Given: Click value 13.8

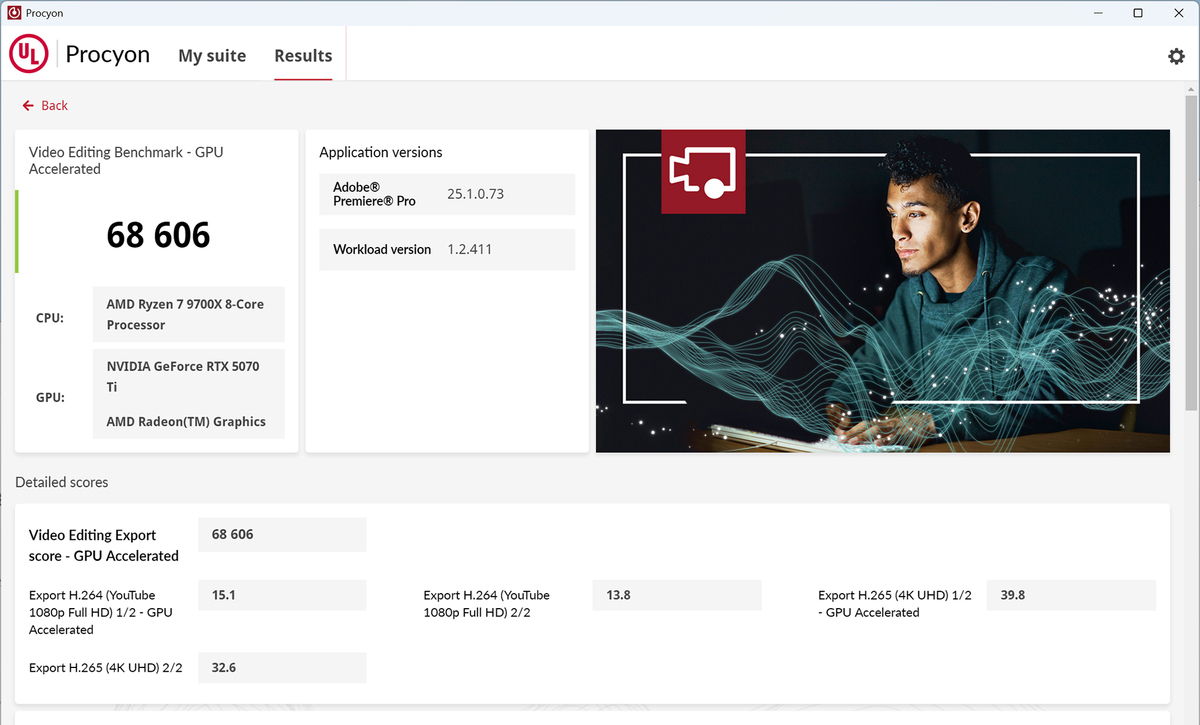Looking at the screenshot, I should coord(677,595).
